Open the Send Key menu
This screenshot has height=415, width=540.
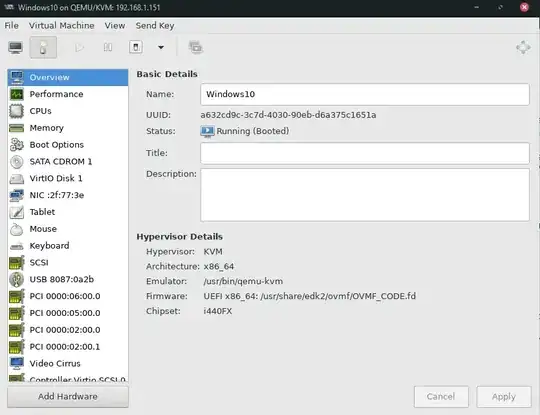(x=155, y=25)
